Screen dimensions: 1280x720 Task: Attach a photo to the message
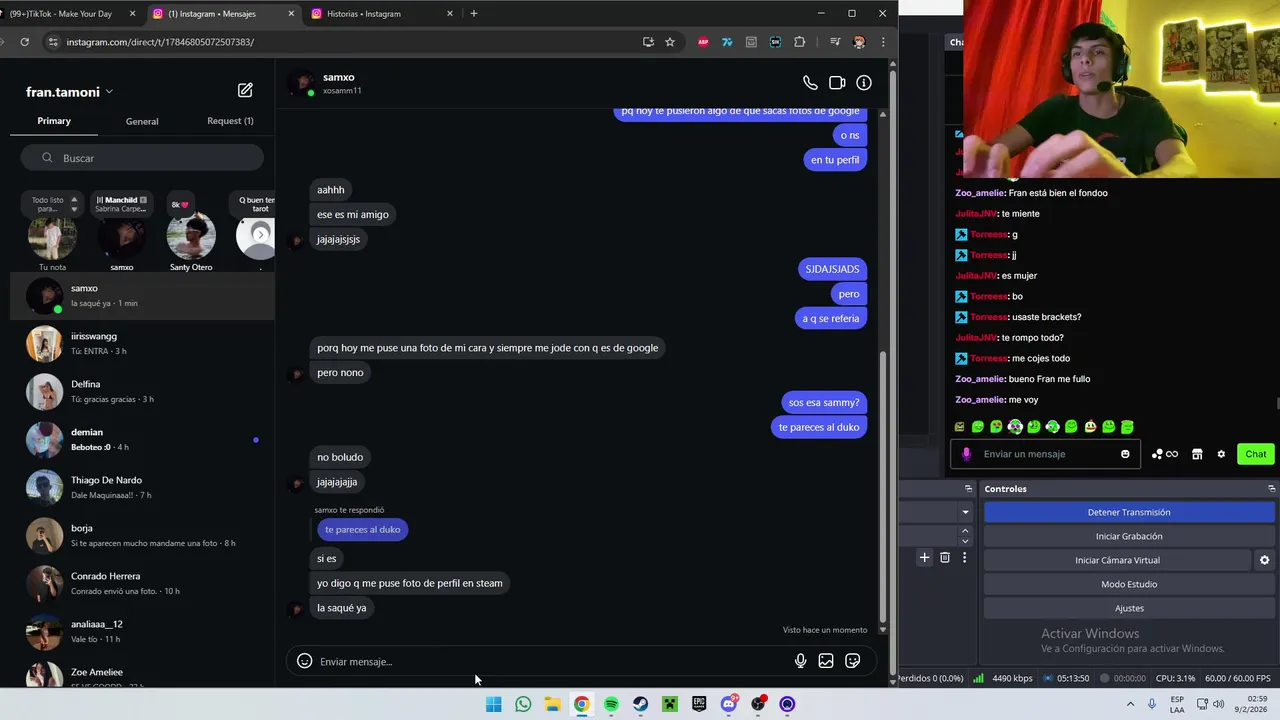pyautogui.click(x=826, y=661)
